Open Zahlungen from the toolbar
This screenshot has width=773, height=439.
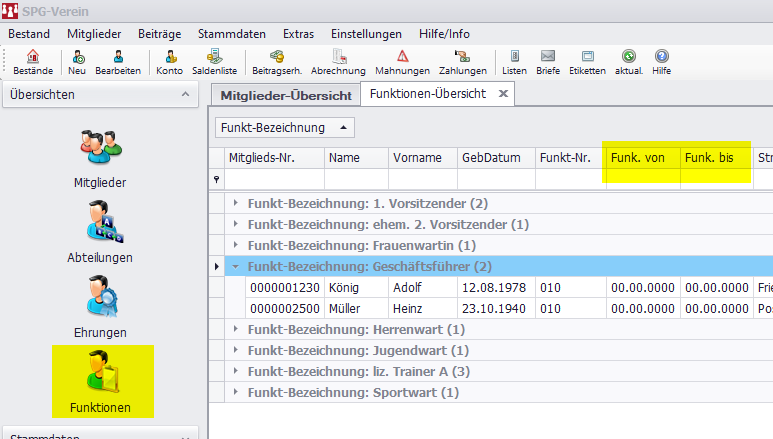[462, 62]
